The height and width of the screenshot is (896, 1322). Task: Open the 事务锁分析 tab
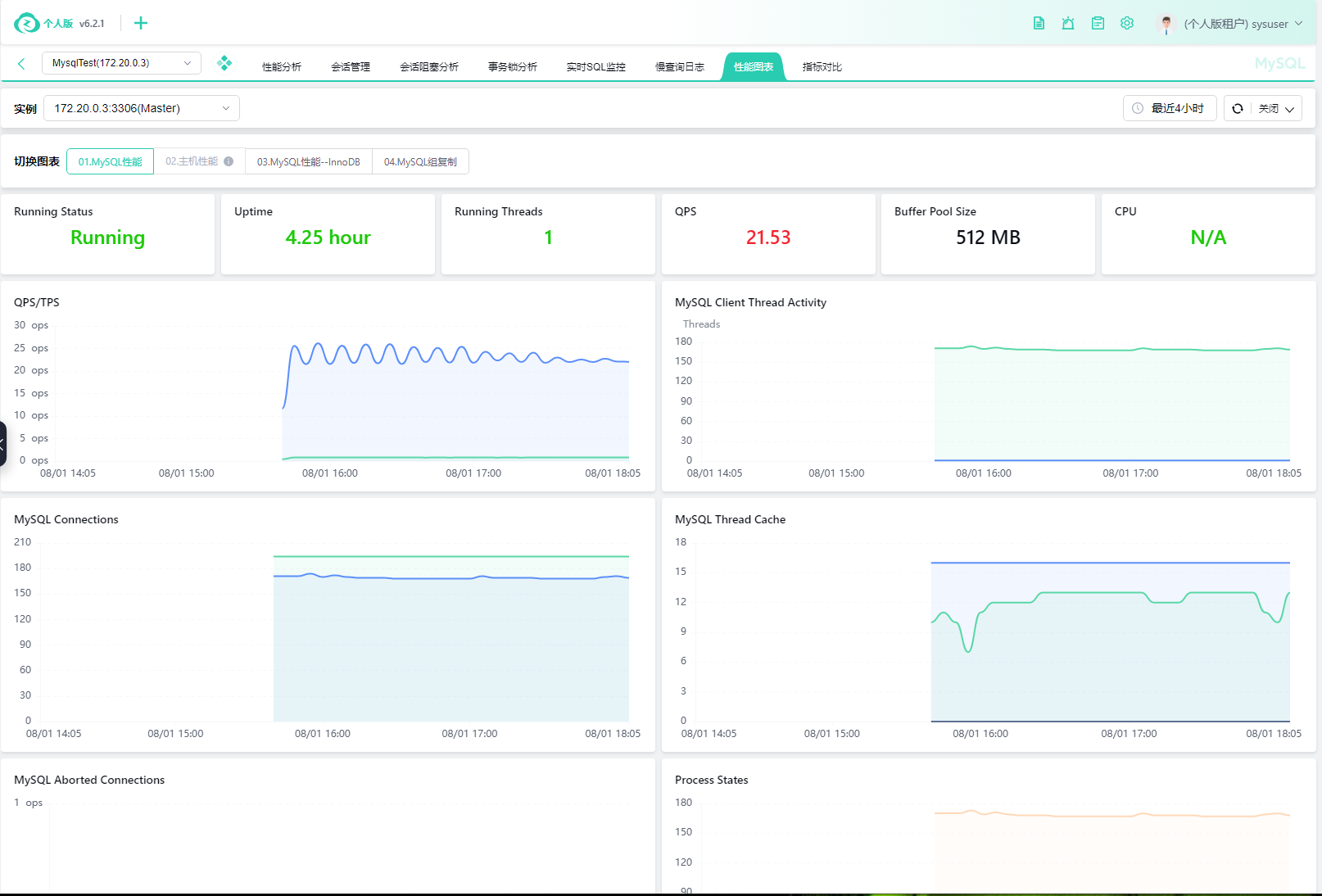[513, 67]
